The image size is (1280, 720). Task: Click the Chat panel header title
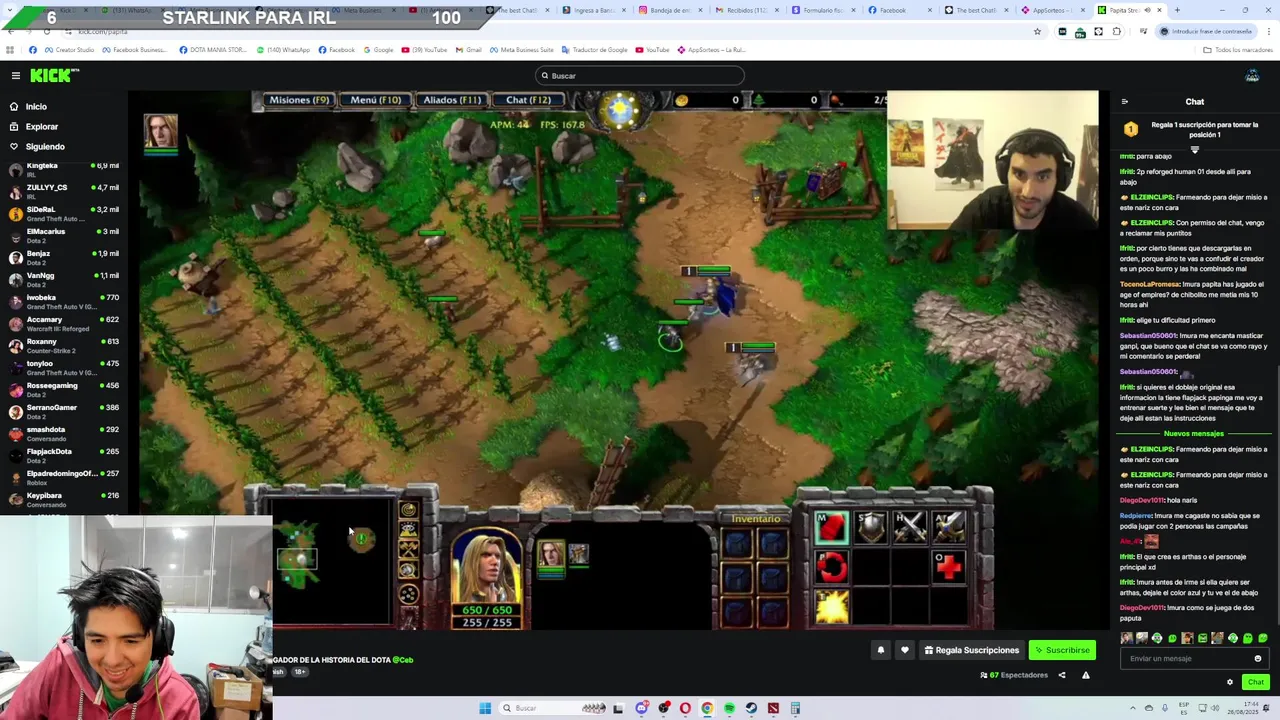(1195, 102)
